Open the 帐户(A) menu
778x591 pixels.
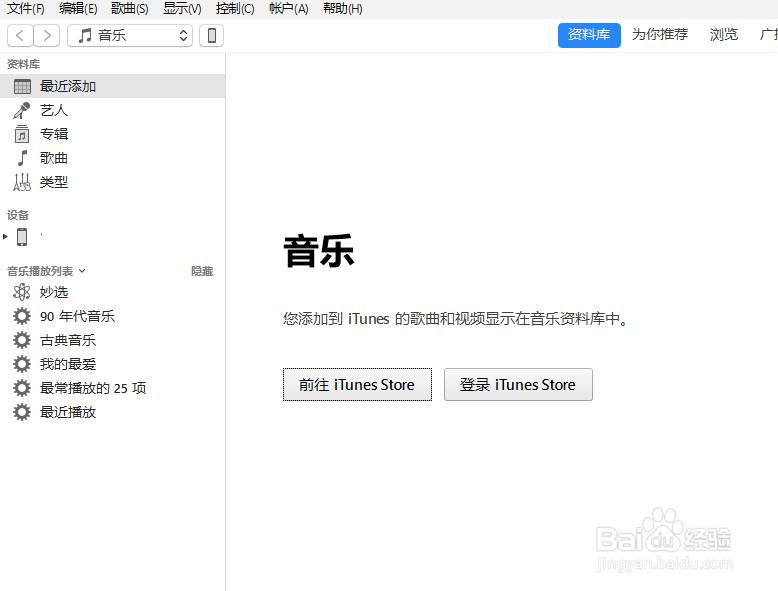(288, 8)
